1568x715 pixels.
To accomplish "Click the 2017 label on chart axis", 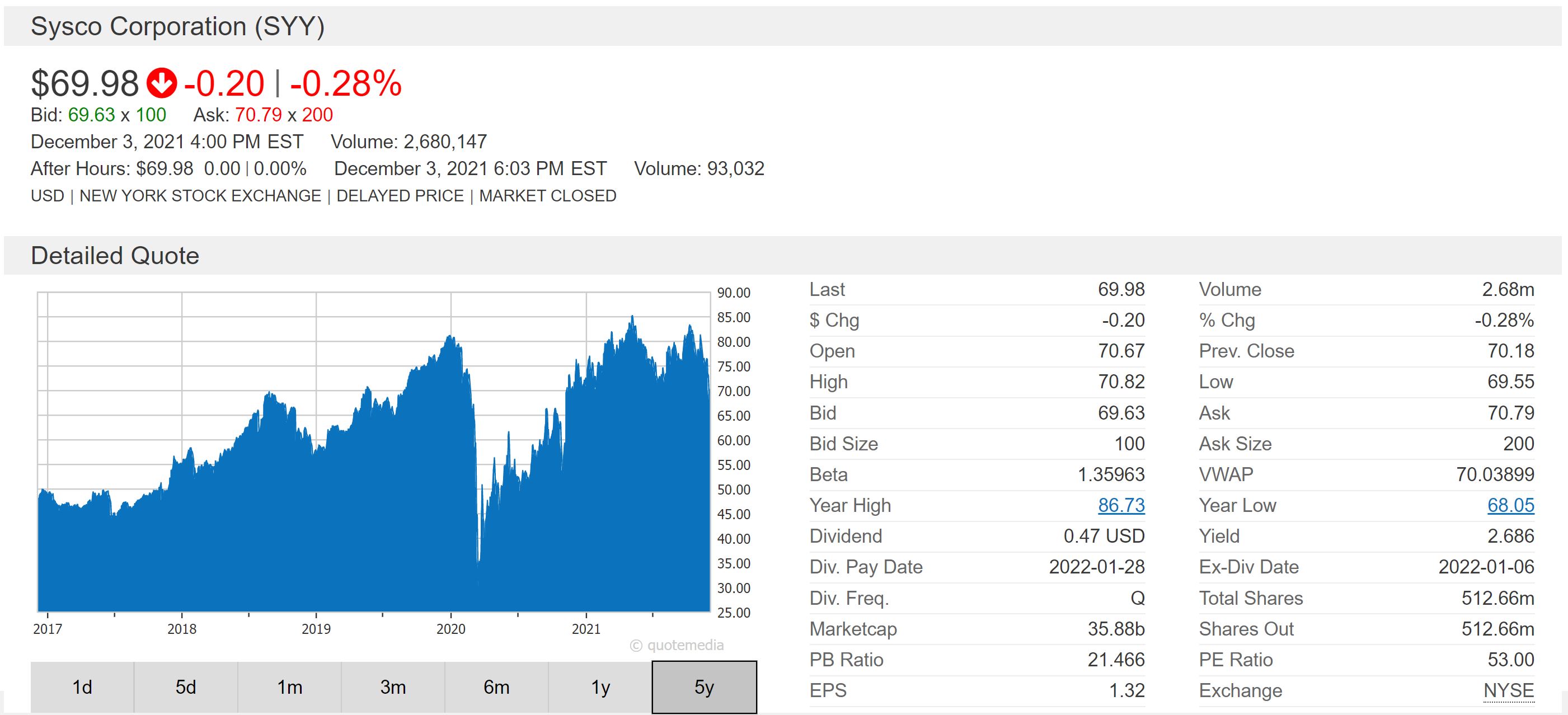I will pyautogui.click(x=48, y=629).
